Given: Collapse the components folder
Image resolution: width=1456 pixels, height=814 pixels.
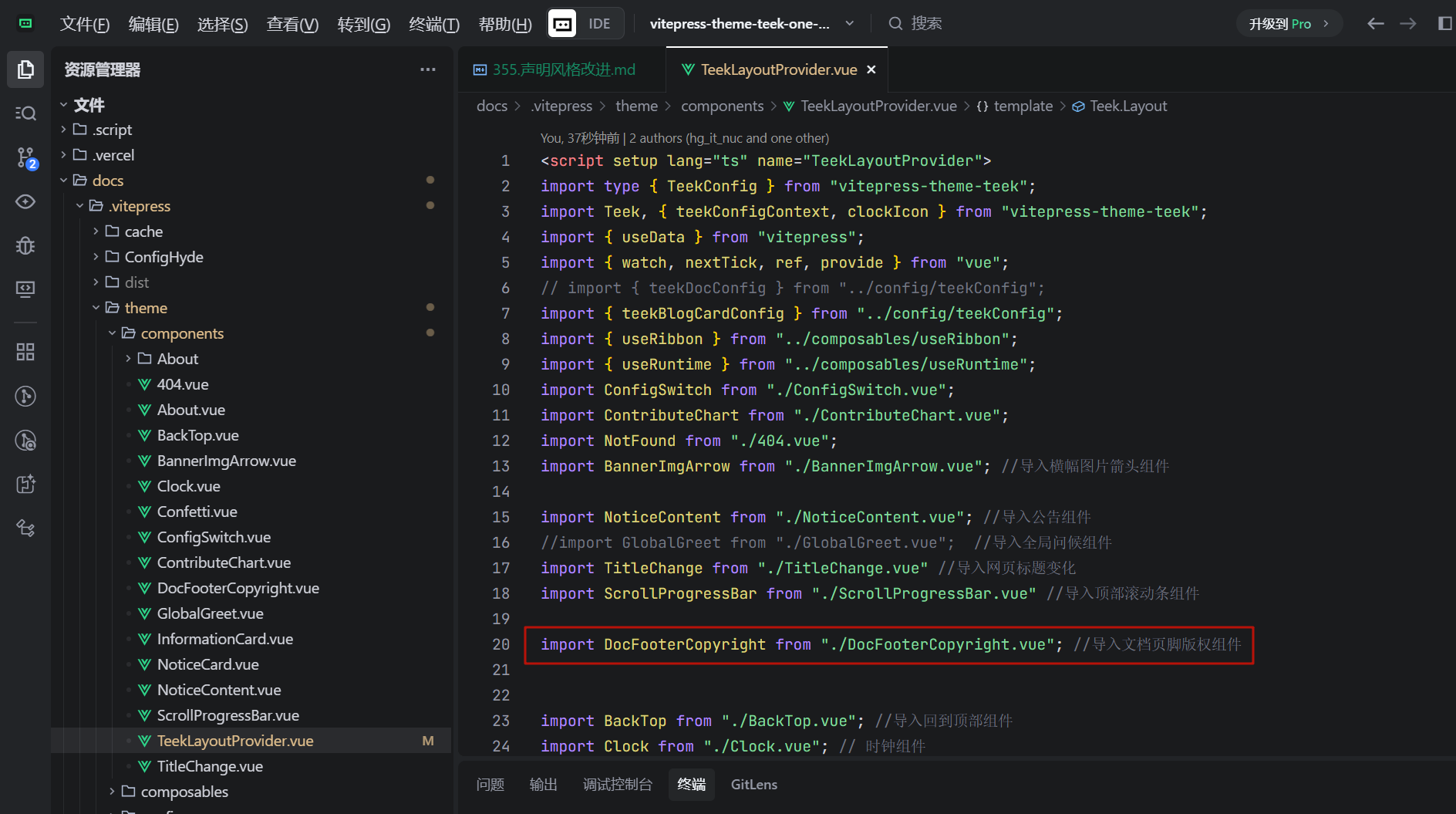Looking at the screenshot, I should (251, 333).
